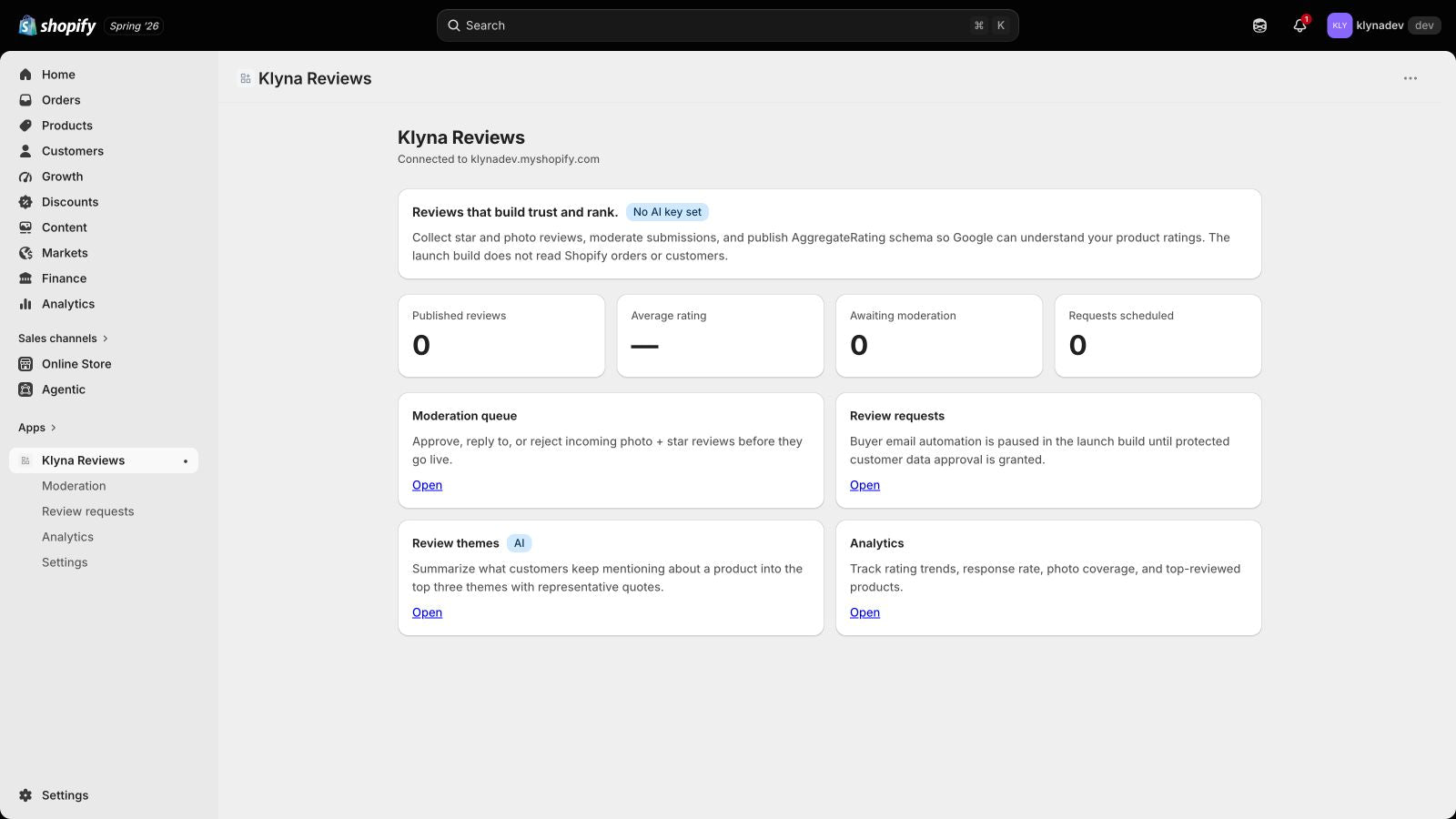Open the three-dot more actions menu
The image size is (1456, 819).
(x=1410, y=78)
